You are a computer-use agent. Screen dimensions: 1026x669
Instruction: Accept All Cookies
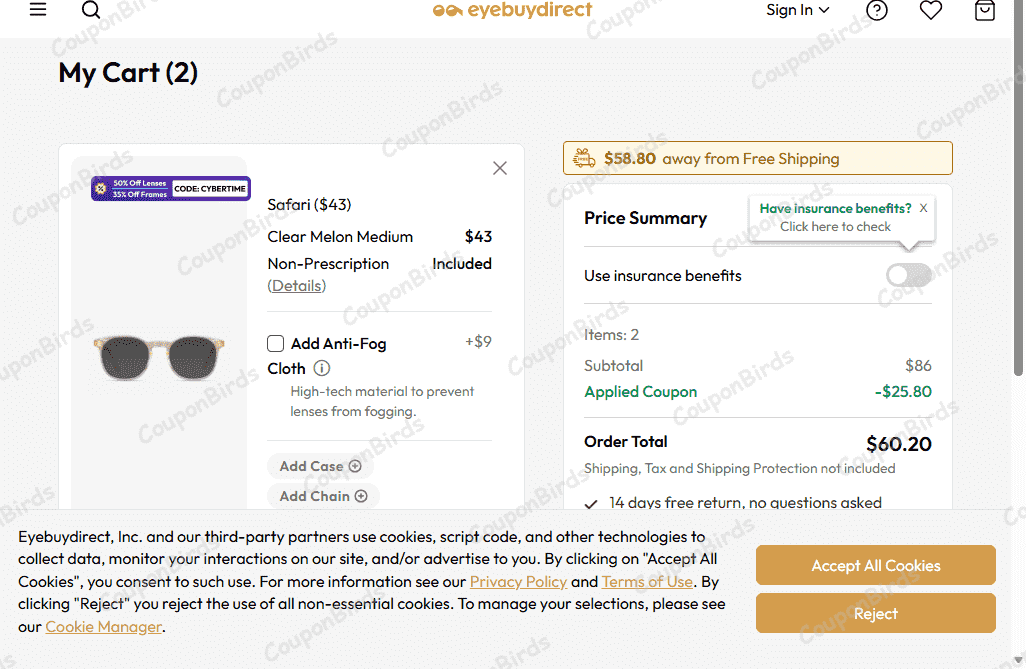point(875,565)
